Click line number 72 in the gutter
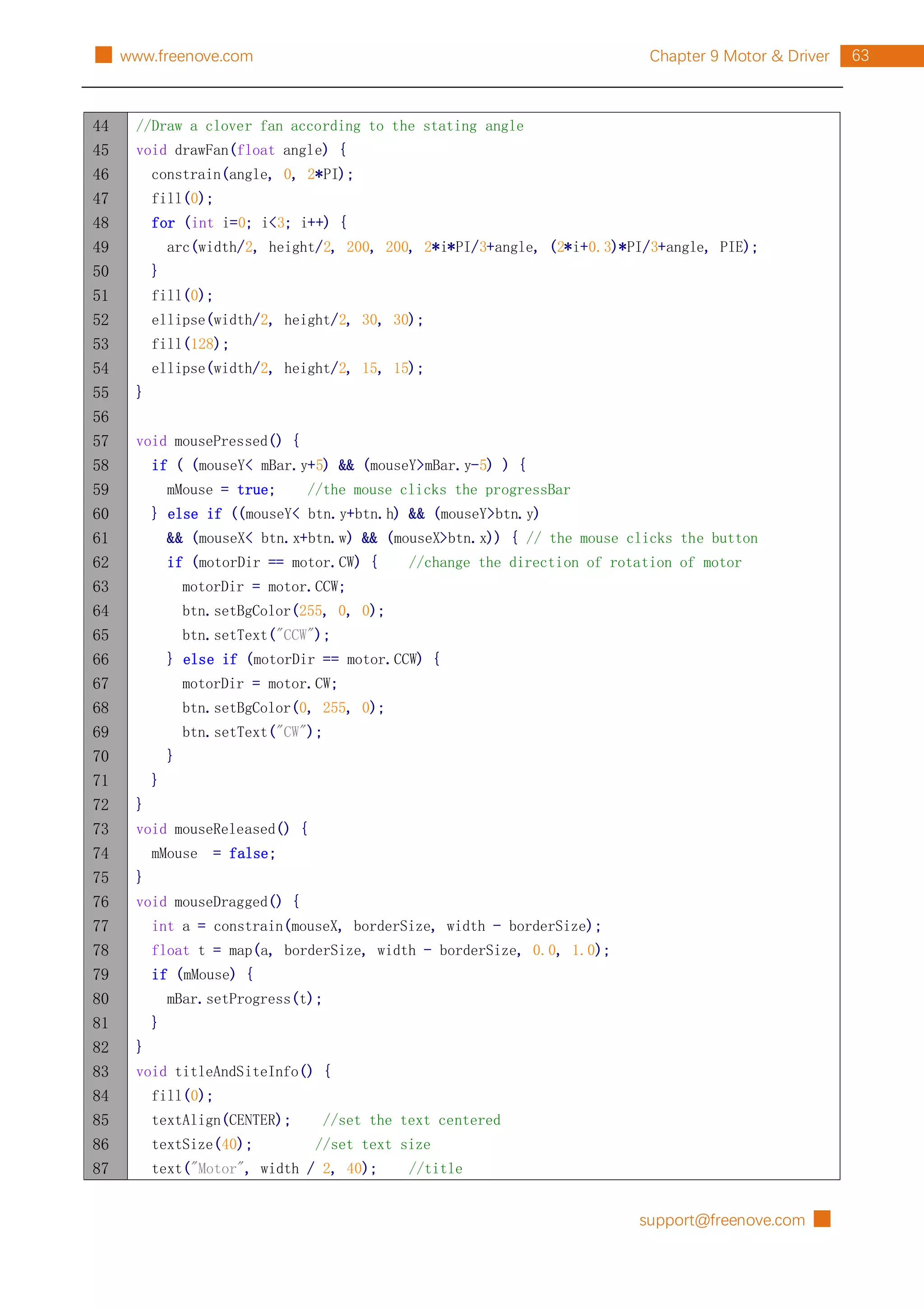The image size is (924, 1308). [101, 805]
